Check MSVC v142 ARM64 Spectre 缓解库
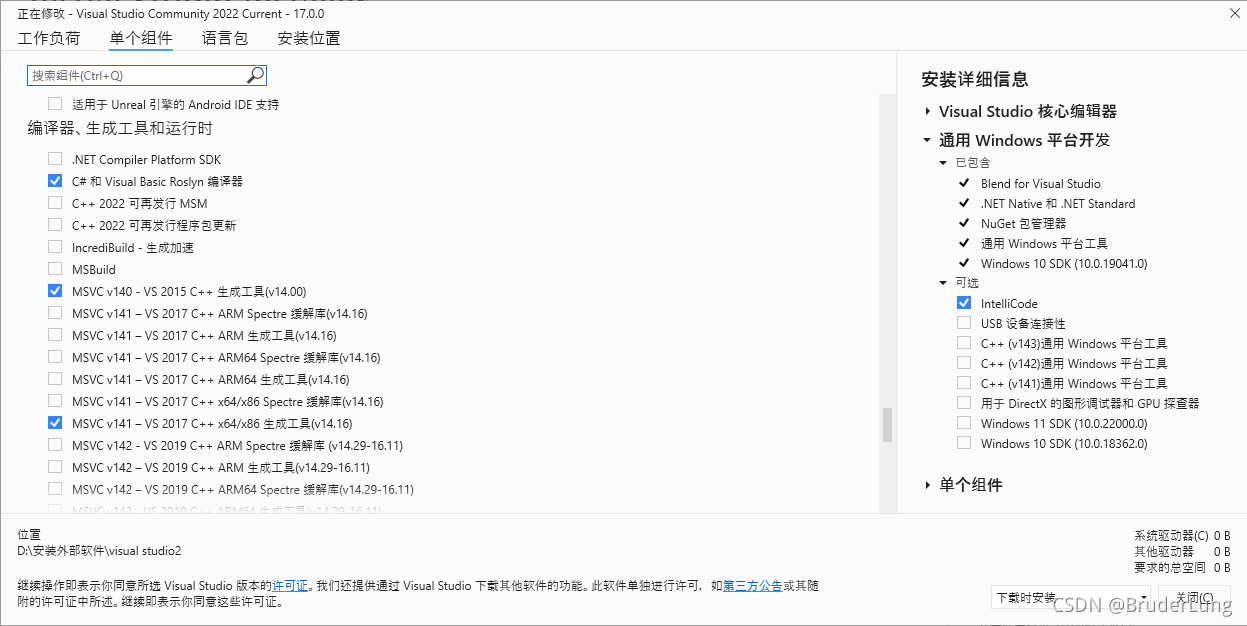This screenshot has height=626, width=1247. [55, 490]
